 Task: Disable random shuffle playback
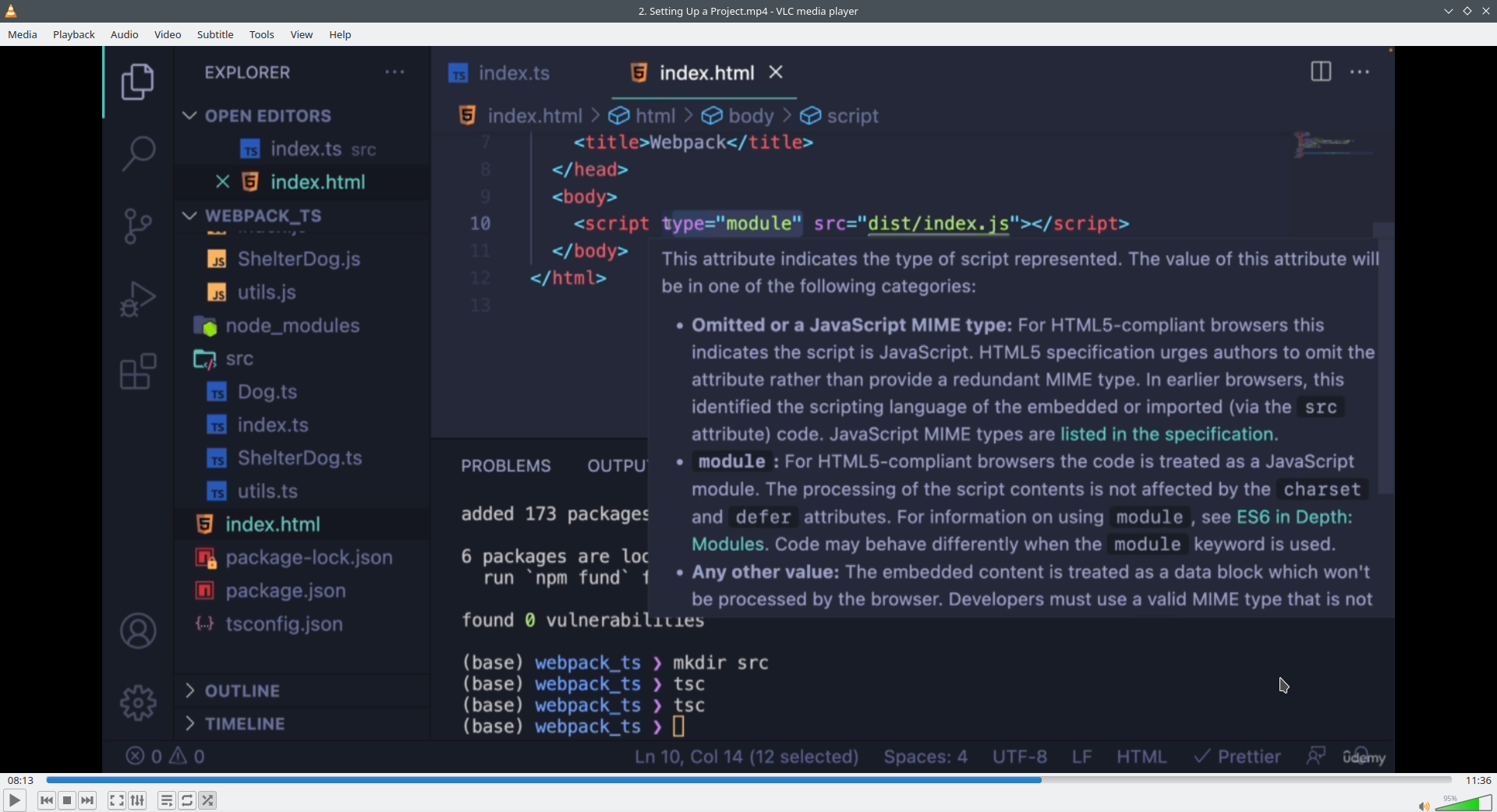(x=207, y=800)
